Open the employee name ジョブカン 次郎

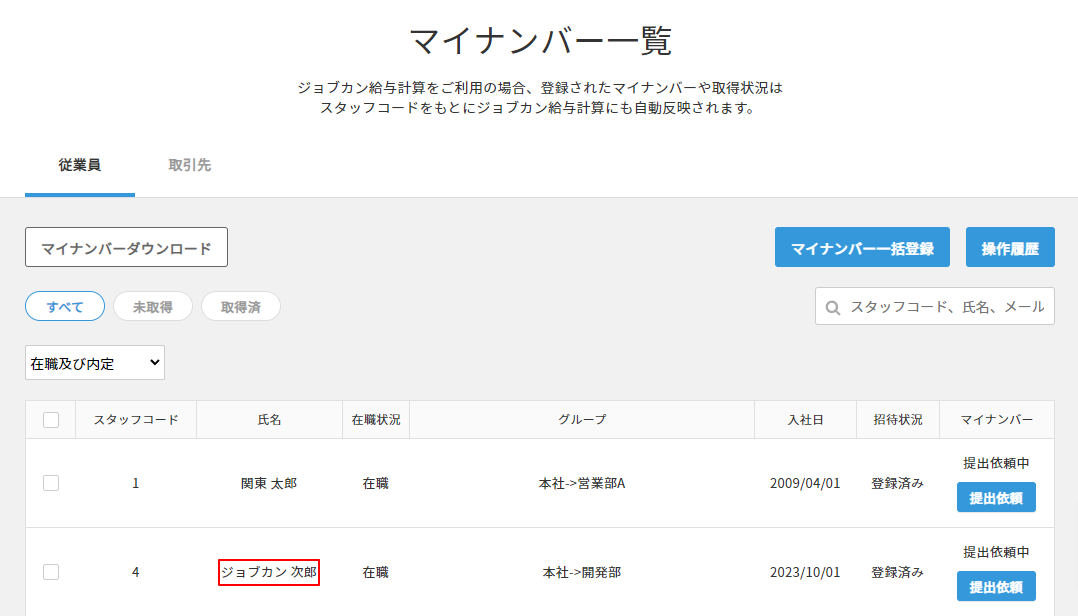[x=269, y=572]
